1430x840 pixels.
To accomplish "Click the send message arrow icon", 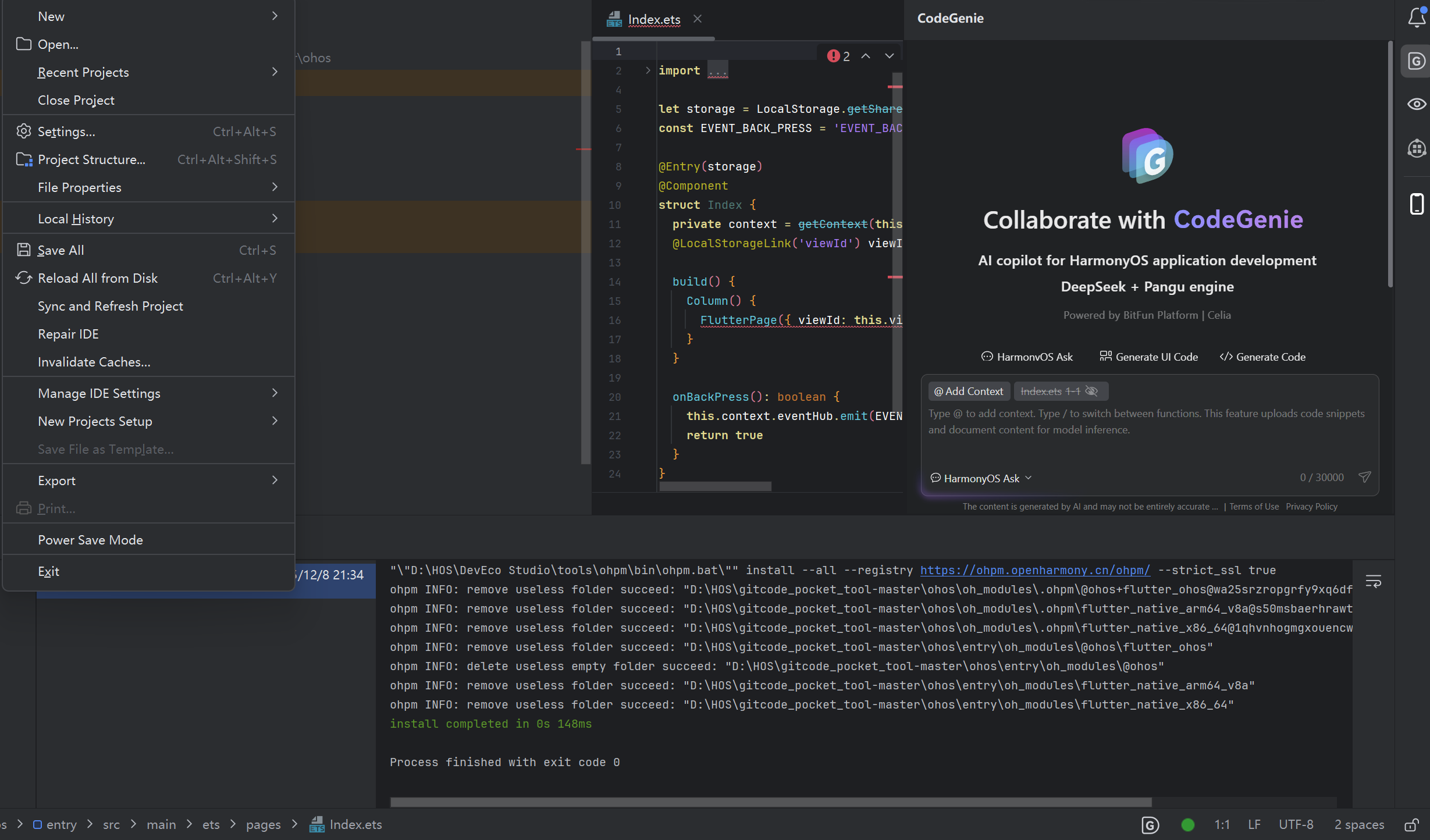I will [1364, 477].
